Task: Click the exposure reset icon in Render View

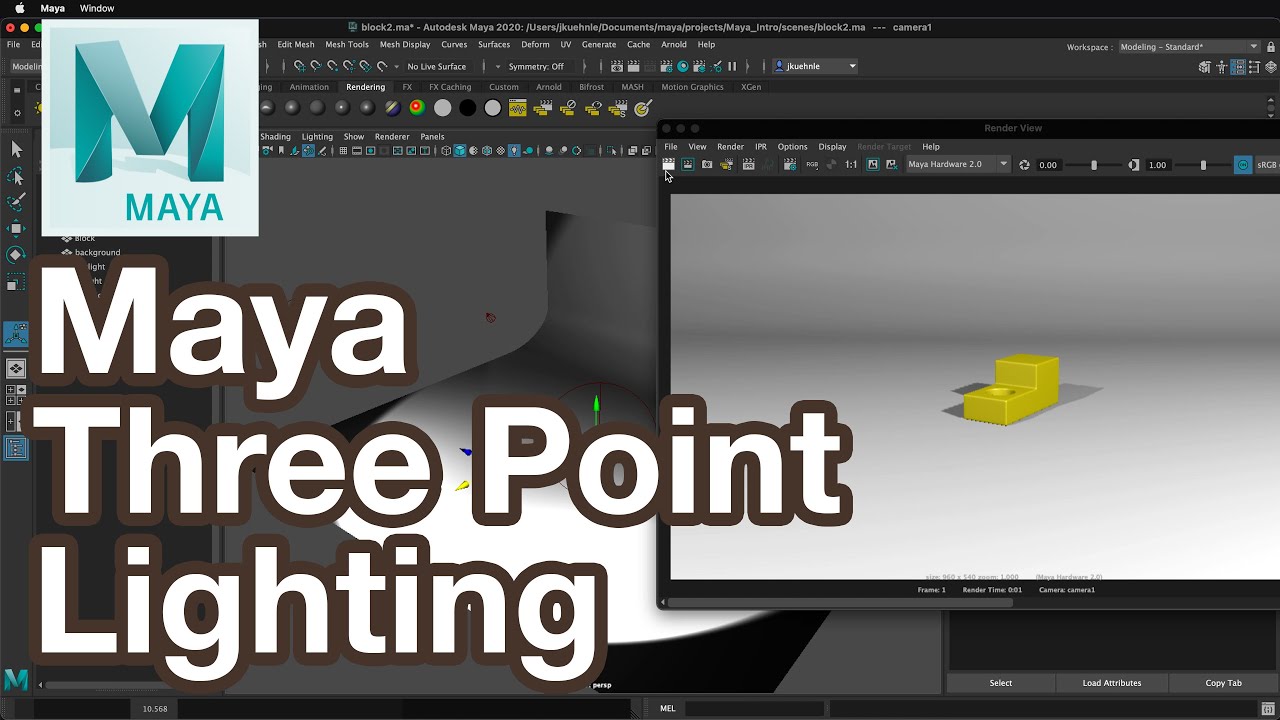Action: (1024, 164)
